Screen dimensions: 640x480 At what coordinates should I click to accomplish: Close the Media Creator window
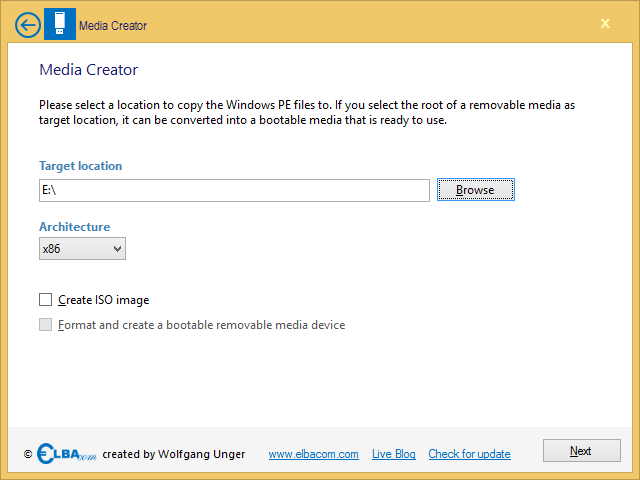tap(605, 23)
